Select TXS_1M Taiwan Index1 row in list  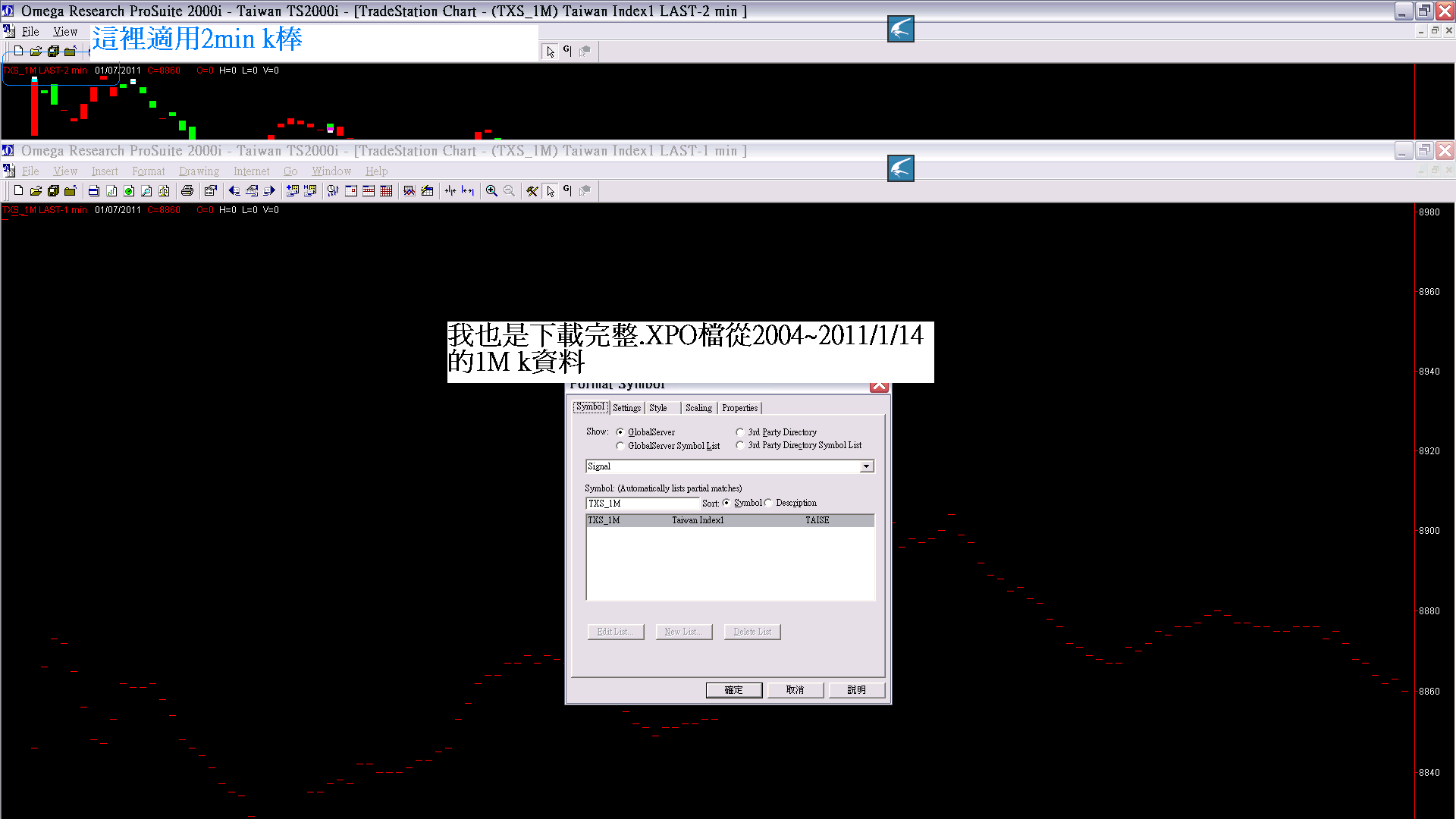pyautogui.click(x=730, y=520)
